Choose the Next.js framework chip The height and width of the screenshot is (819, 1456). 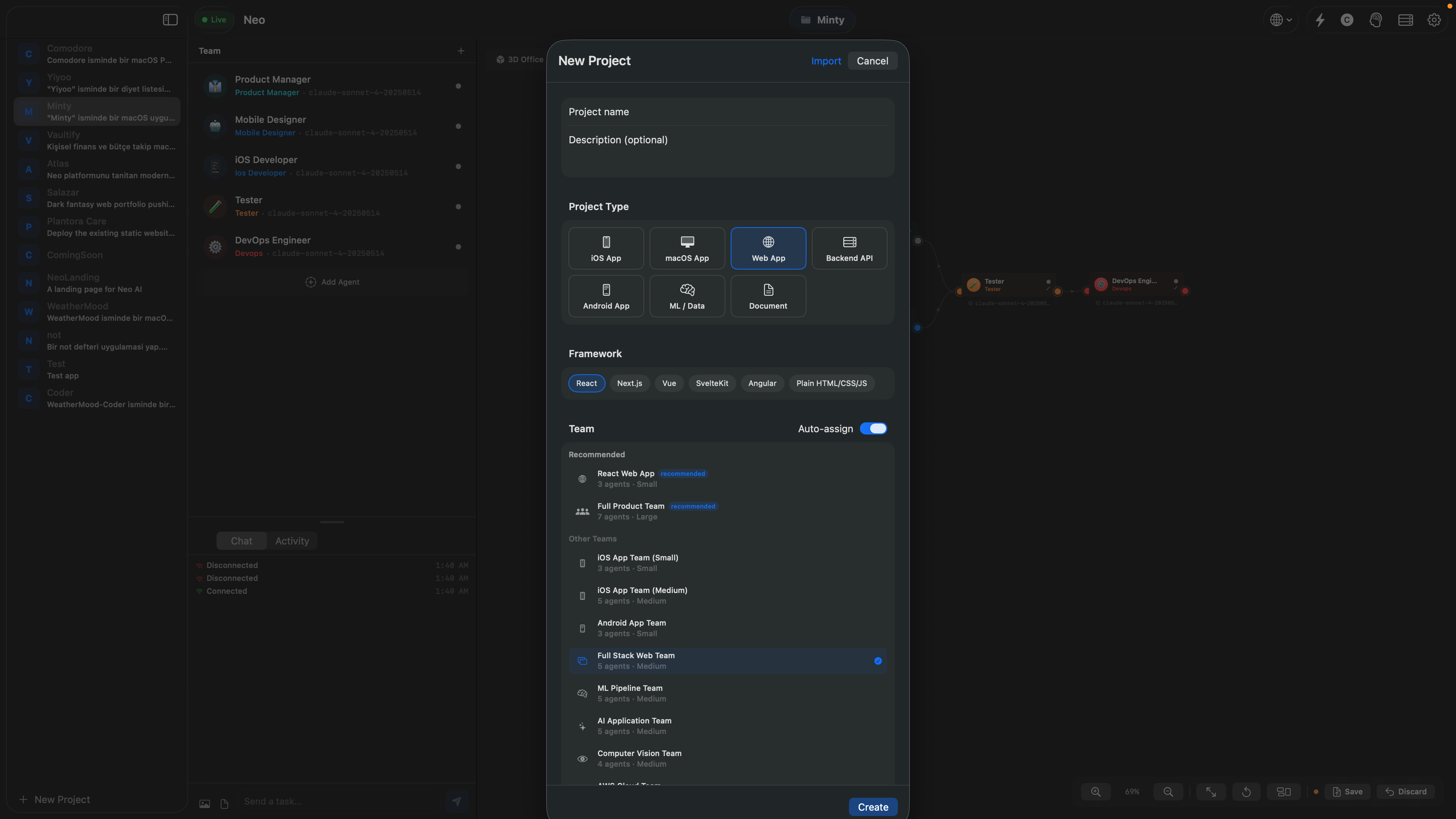point(630,383)
